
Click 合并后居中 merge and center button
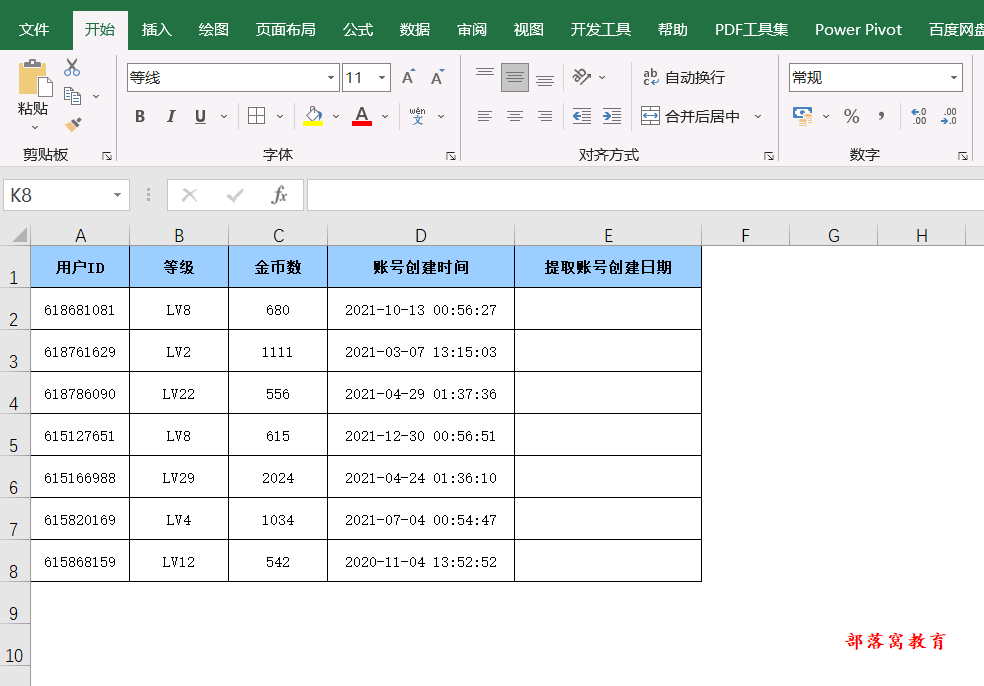click(x=691, y=116)
